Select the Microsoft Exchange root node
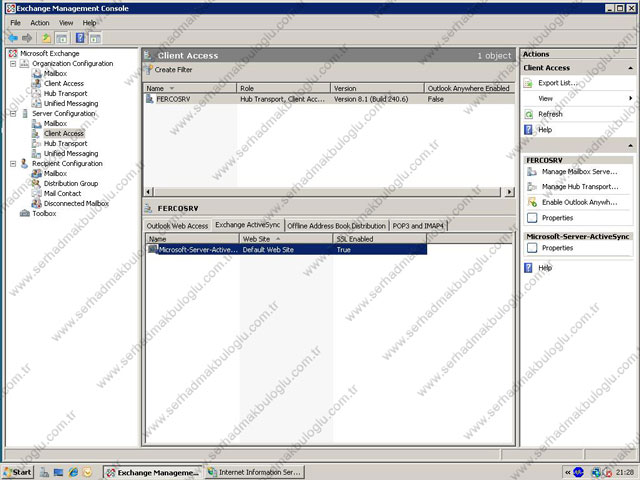 (49, 53)
